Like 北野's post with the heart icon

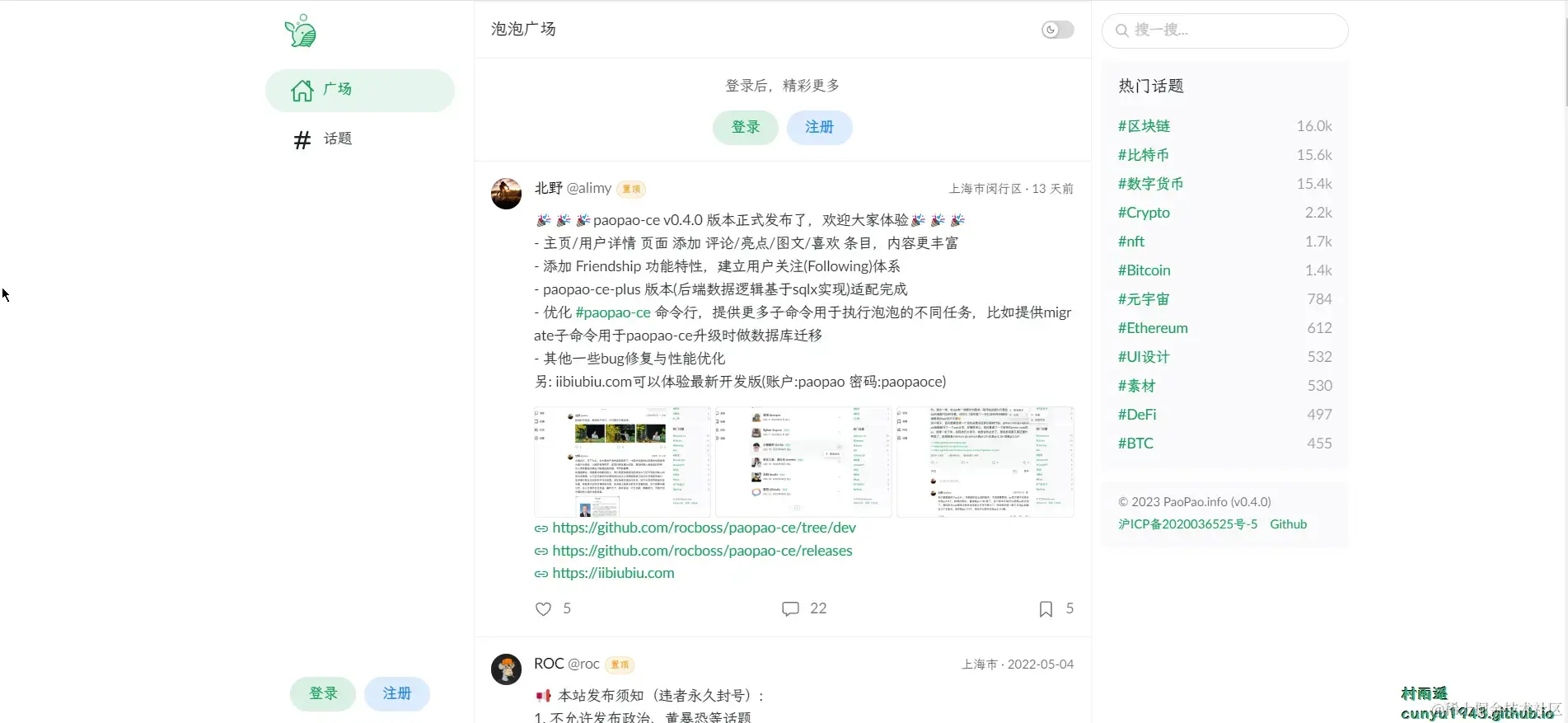[543, 608]
